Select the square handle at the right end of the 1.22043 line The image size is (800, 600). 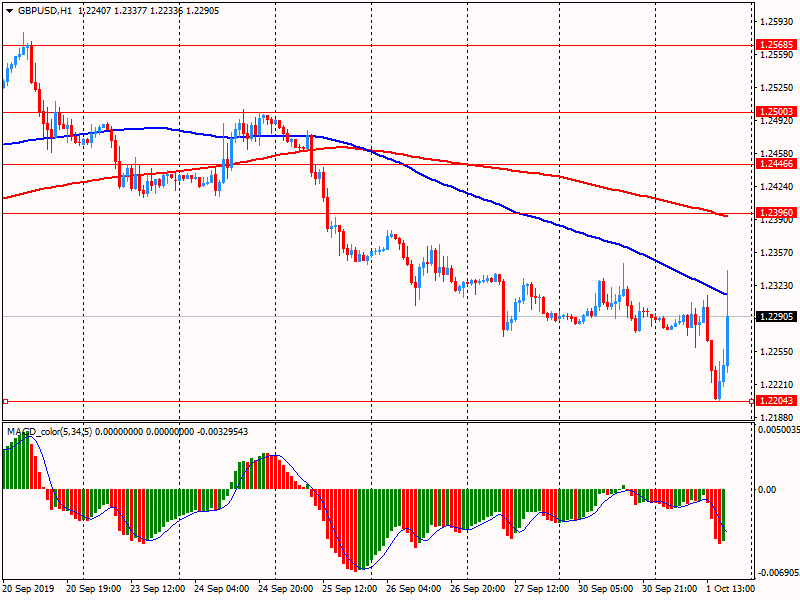751,402
